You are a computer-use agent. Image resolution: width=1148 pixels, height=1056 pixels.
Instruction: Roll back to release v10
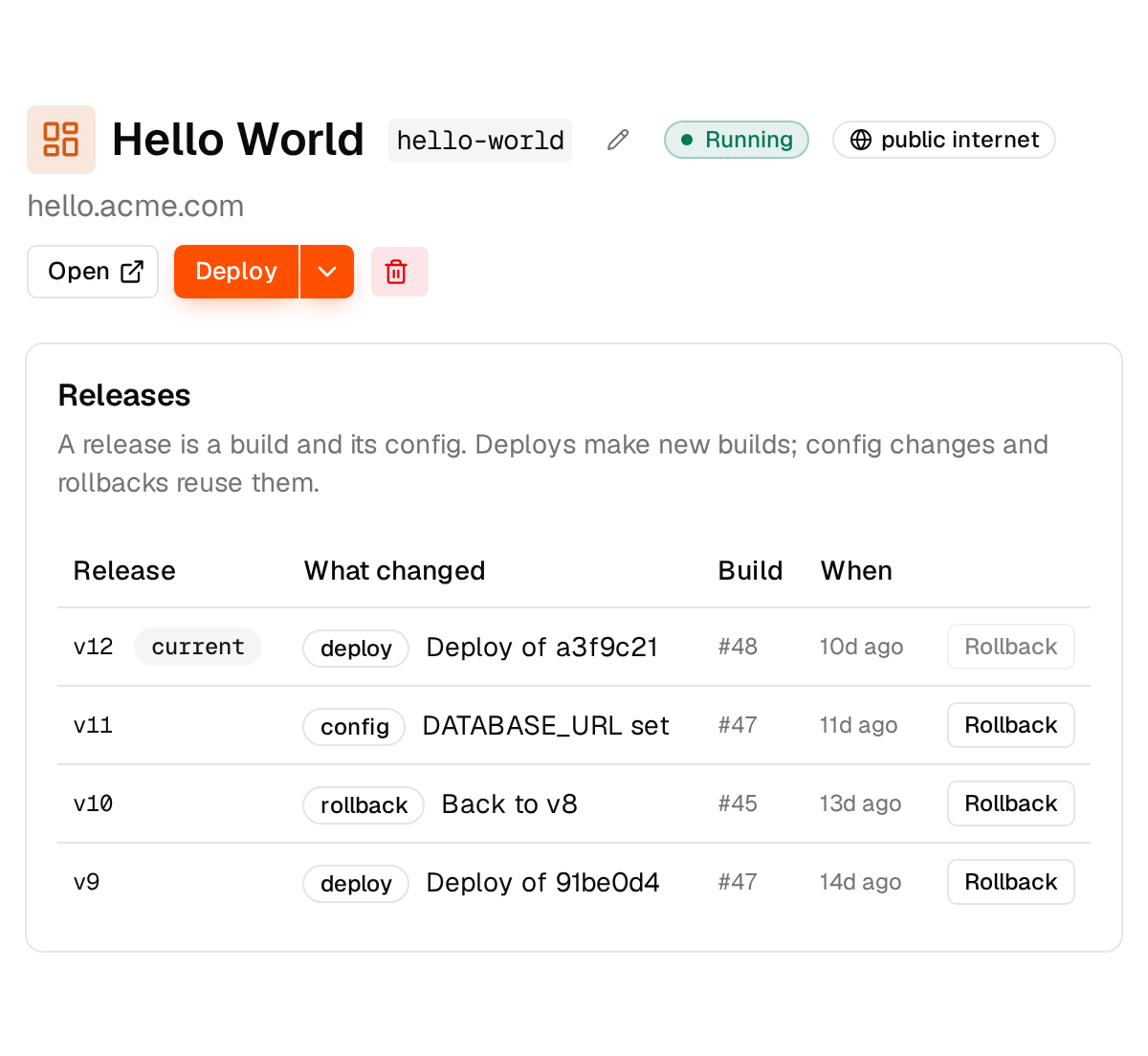[x=1010, y=803]
